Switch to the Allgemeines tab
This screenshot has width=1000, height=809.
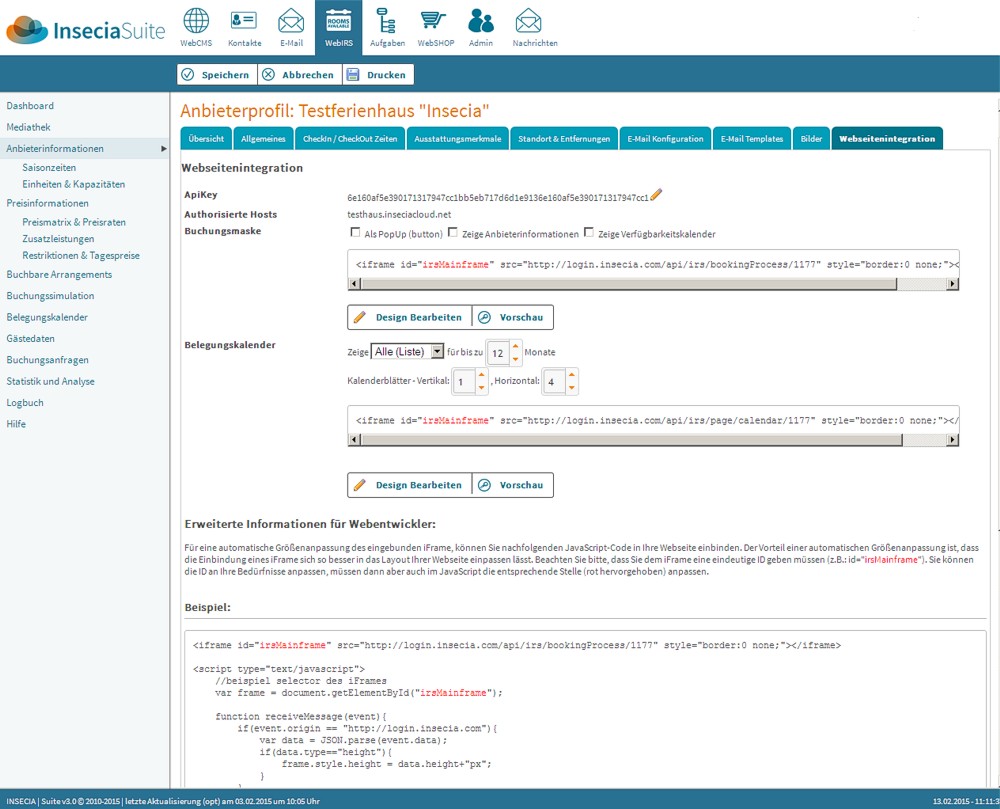(x=263, y=138)
